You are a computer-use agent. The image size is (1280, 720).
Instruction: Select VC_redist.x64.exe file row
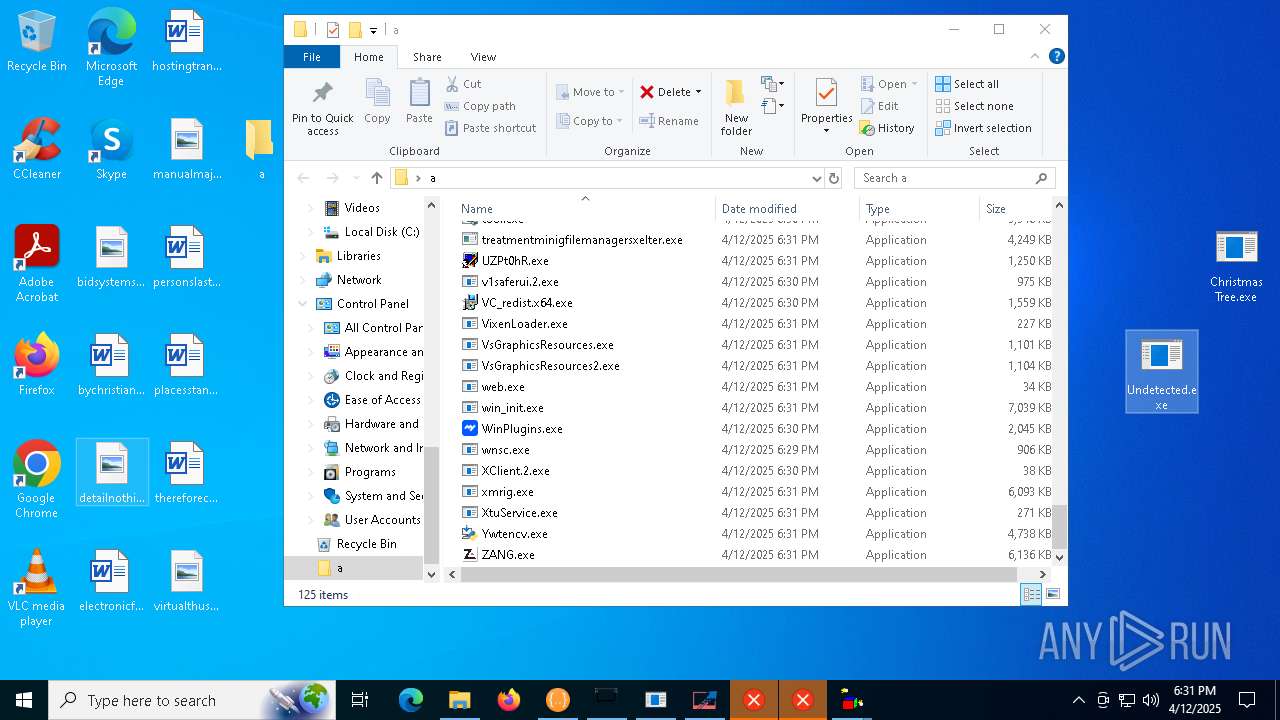click(x=755, y=303)
